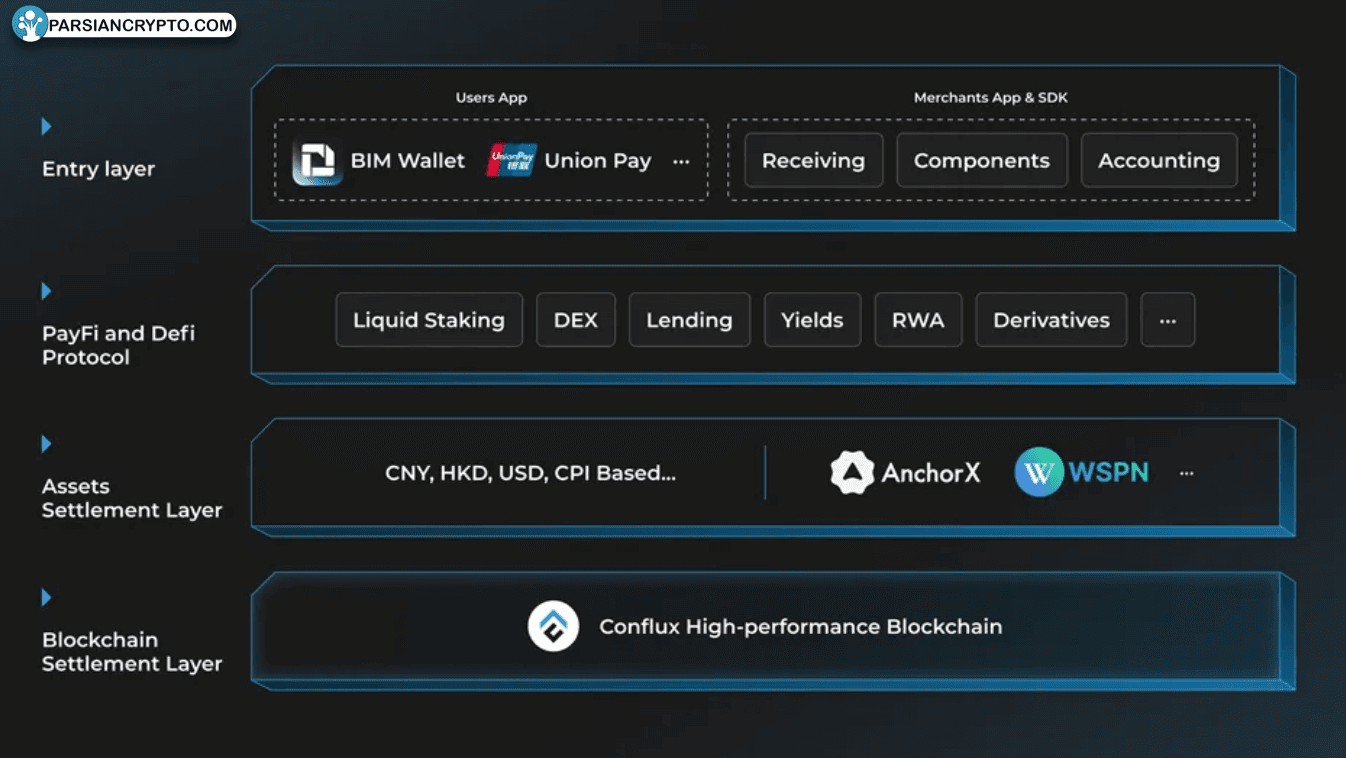Click the arrow above Blockchain Settlement Layer
The height and width of the screenshot is (758, 1346).
click(x=46, y=598)
